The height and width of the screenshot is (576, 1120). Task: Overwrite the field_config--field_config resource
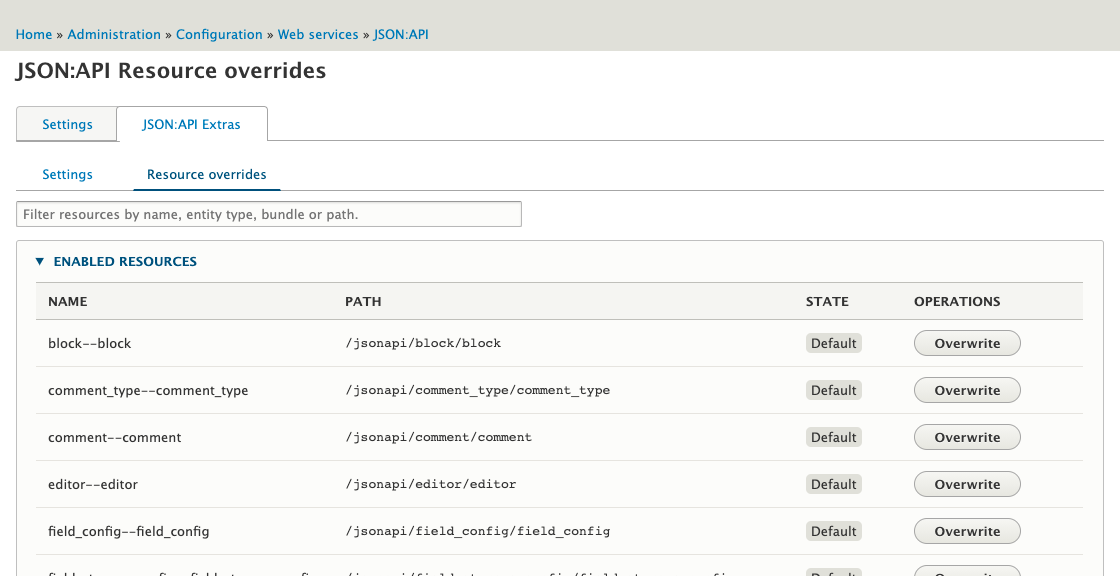point(967,531)
